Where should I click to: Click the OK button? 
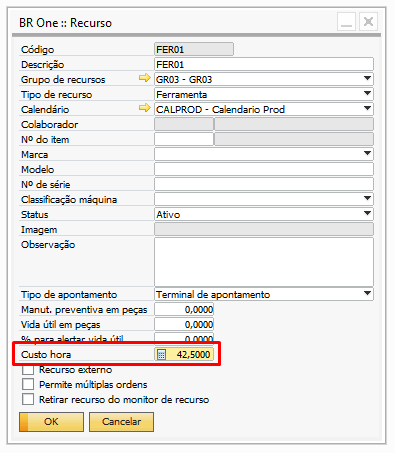51,422
